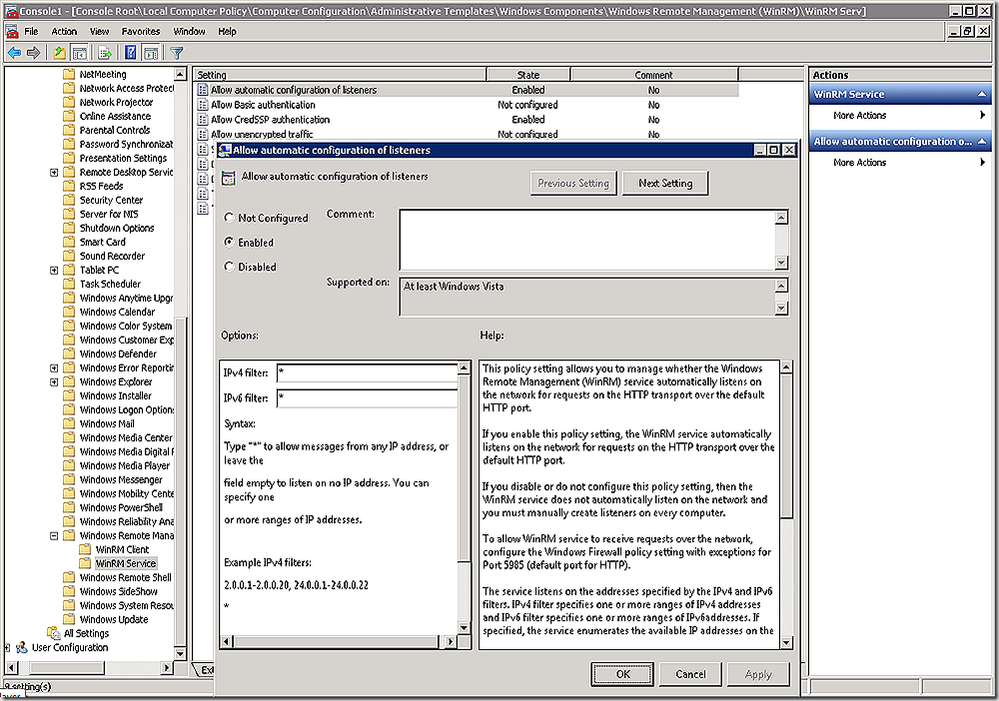Screen dimensions: 999x701
Task: Open the File menu
Action: (x=31, y=31)
